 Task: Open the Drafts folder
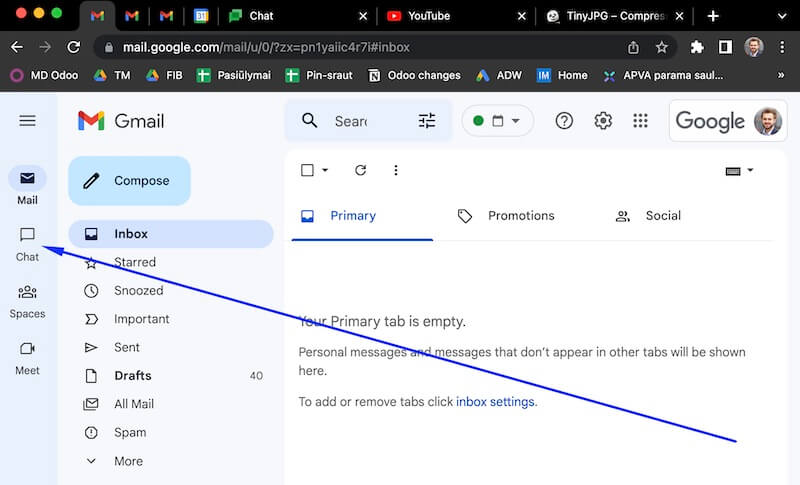[171, 376]
